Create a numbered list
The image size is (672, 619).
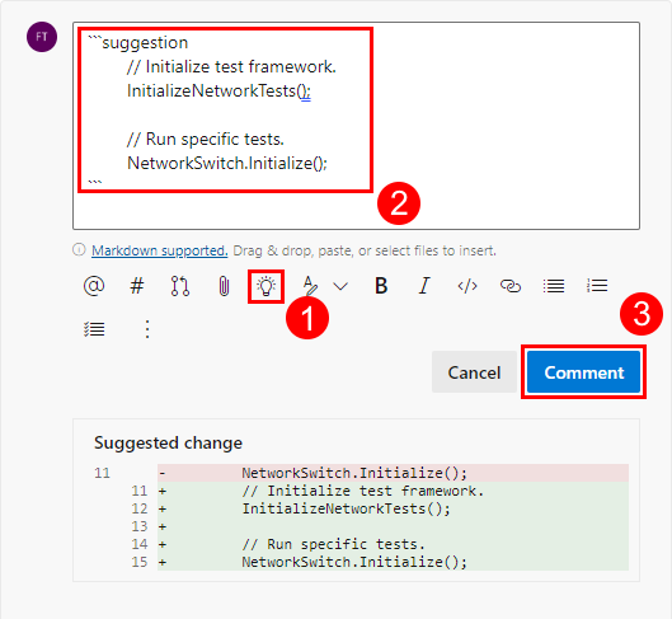click(597, 285)
